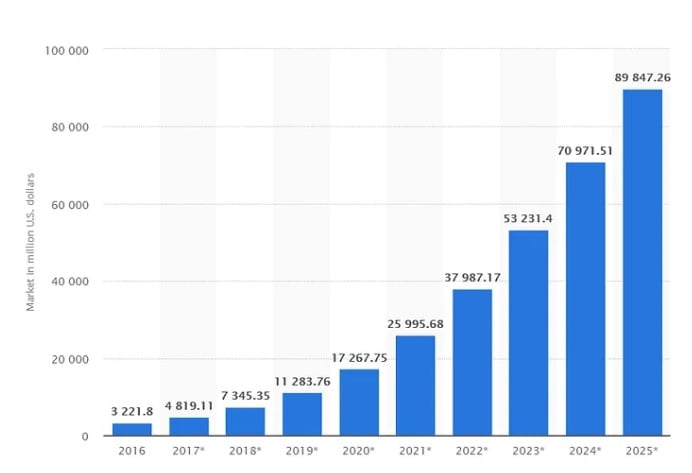
Task: Click the 2024* bar
Action: pyautogui.click(x=585, y=299)
